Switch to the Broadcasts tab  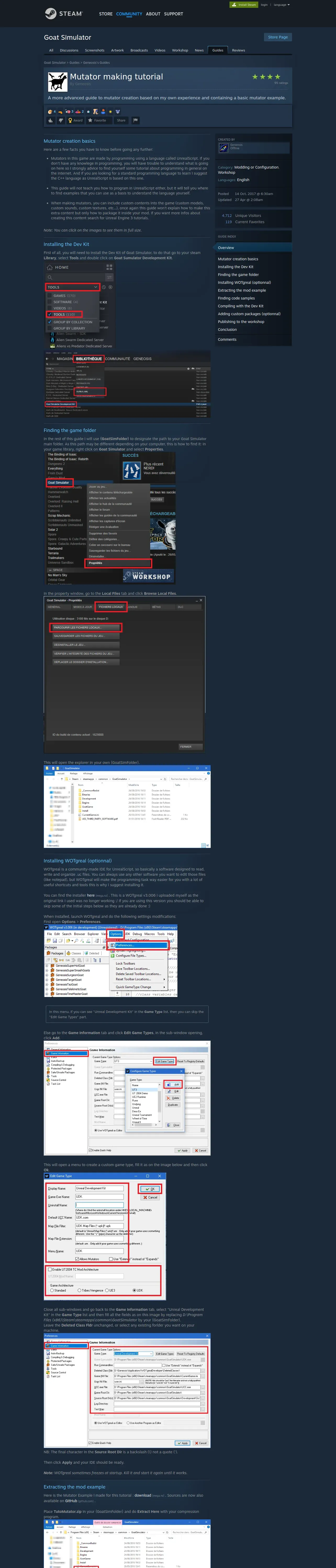click(139, 50)
